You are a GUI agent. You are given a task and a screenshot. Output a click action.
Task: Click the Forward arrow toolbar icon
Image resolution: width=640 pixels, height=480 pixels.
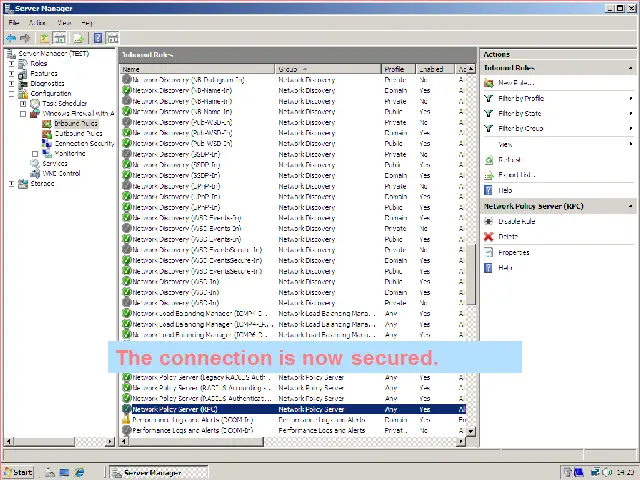pyautogui.click(x=25, y=38)
